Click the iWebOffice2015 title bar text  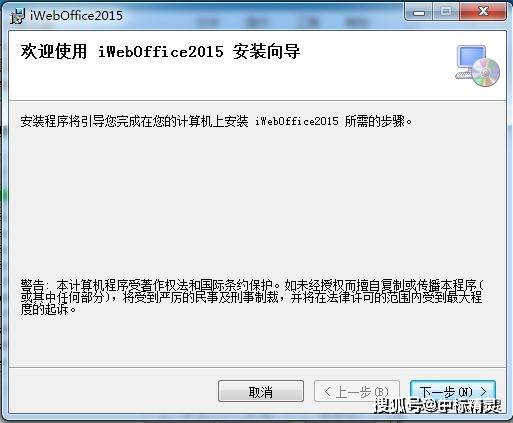76,15
